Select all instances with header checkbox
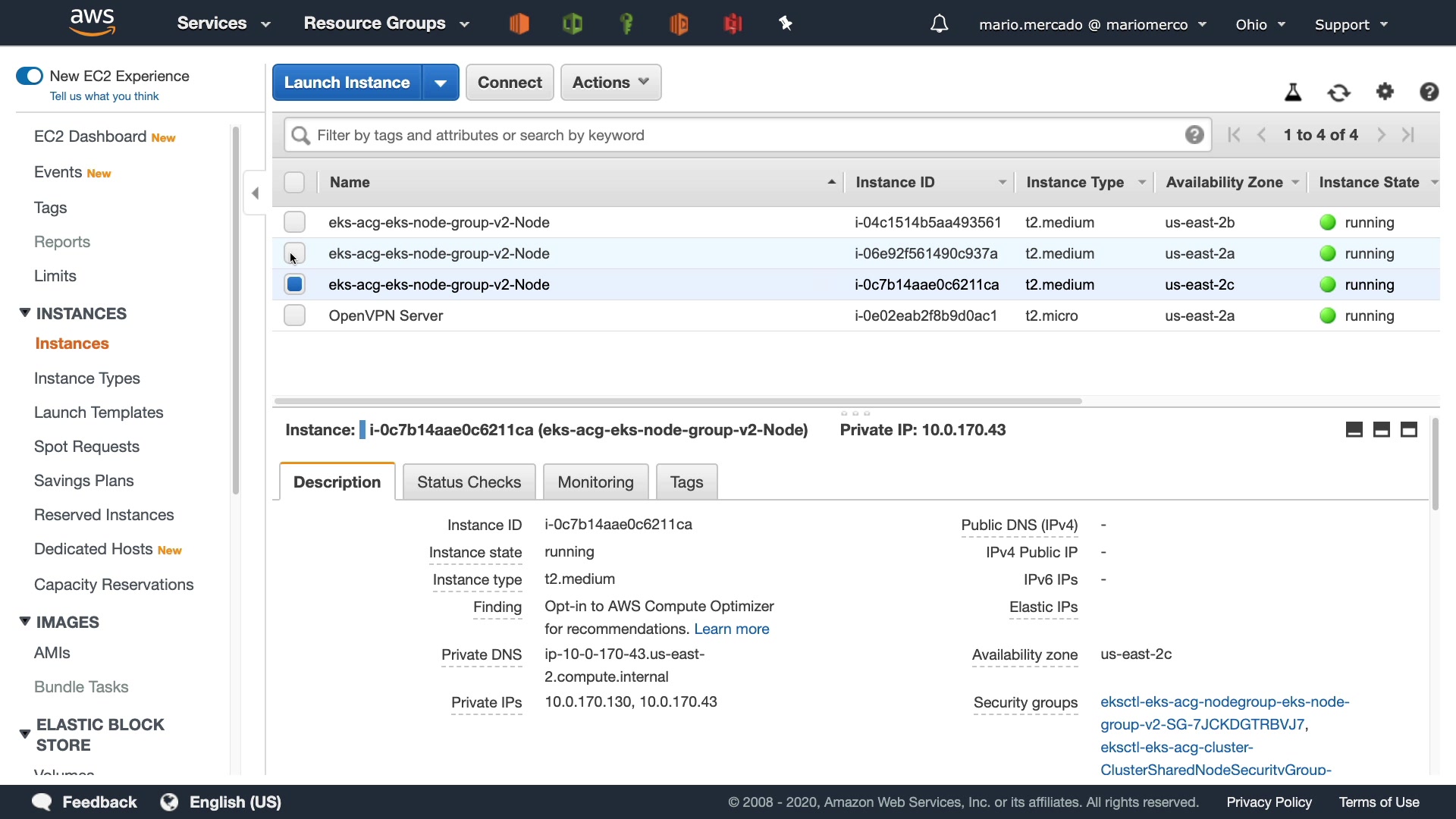This screenshot has height=819, width=1456. (x=294, y=182)
